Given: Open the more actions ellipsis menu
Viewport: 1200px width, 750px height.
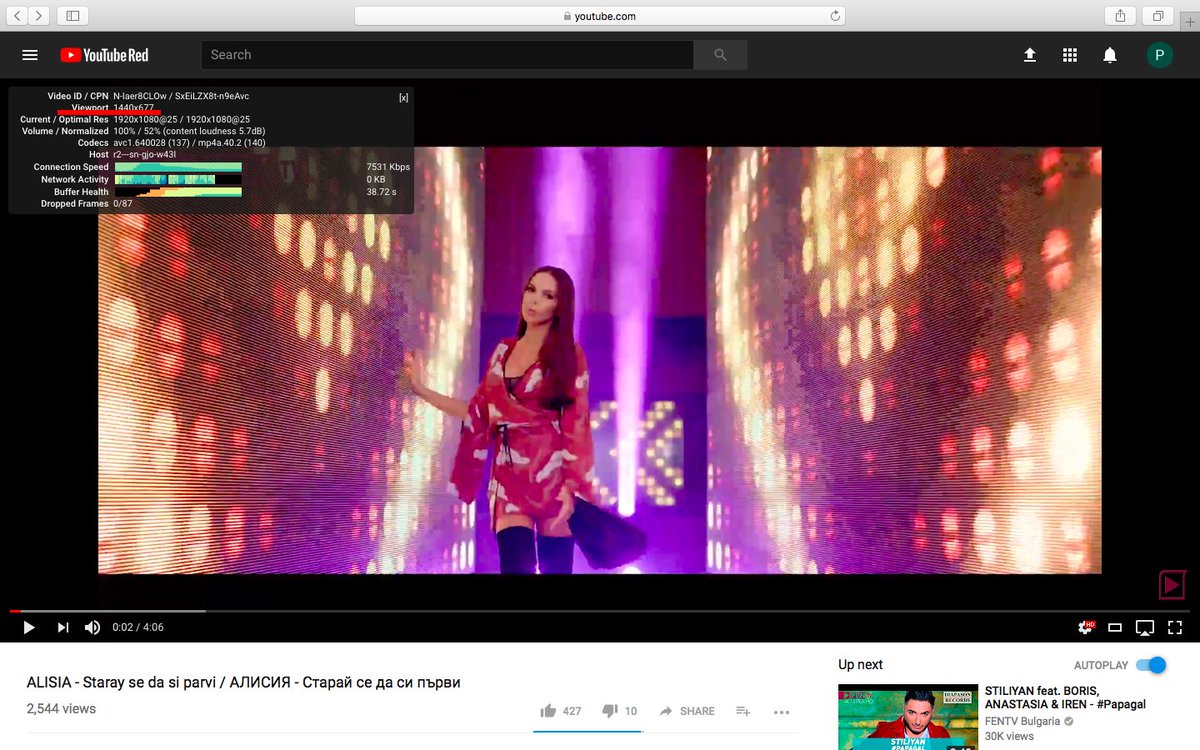Looking at the screenshot, I should pos(782,712).
